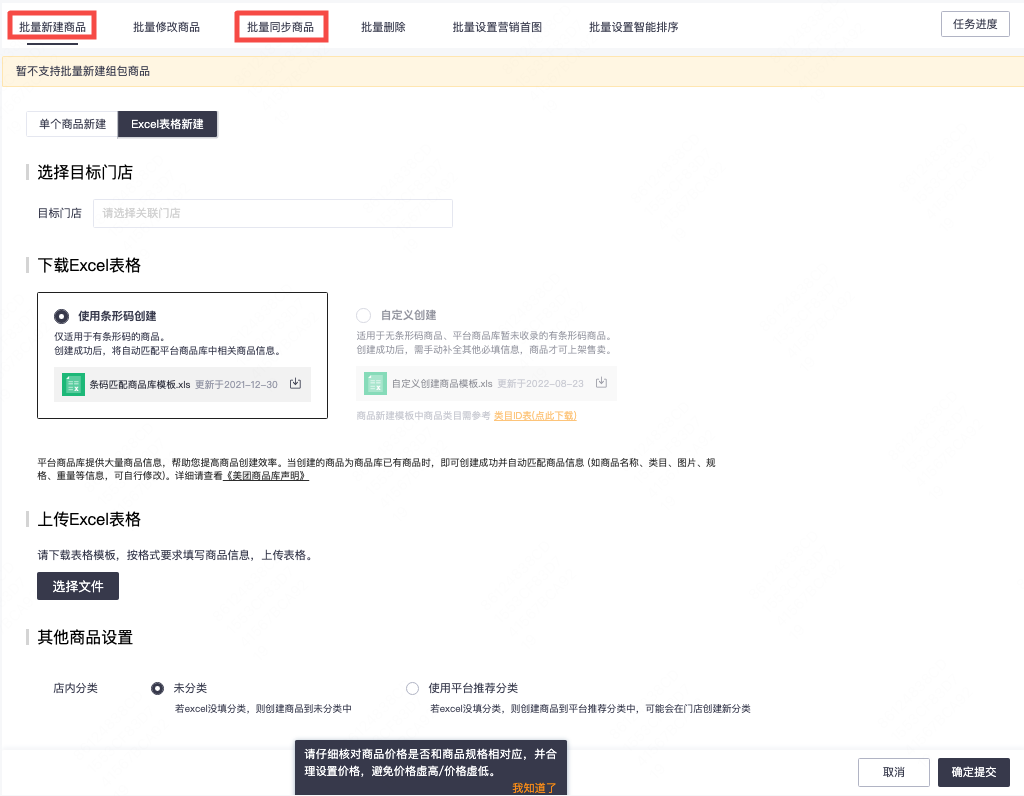This screenshot has width=1024, height=796.
Task: Switch to 单个商品新建 mode
Action: pyautogui.click(x=72, y=124)
